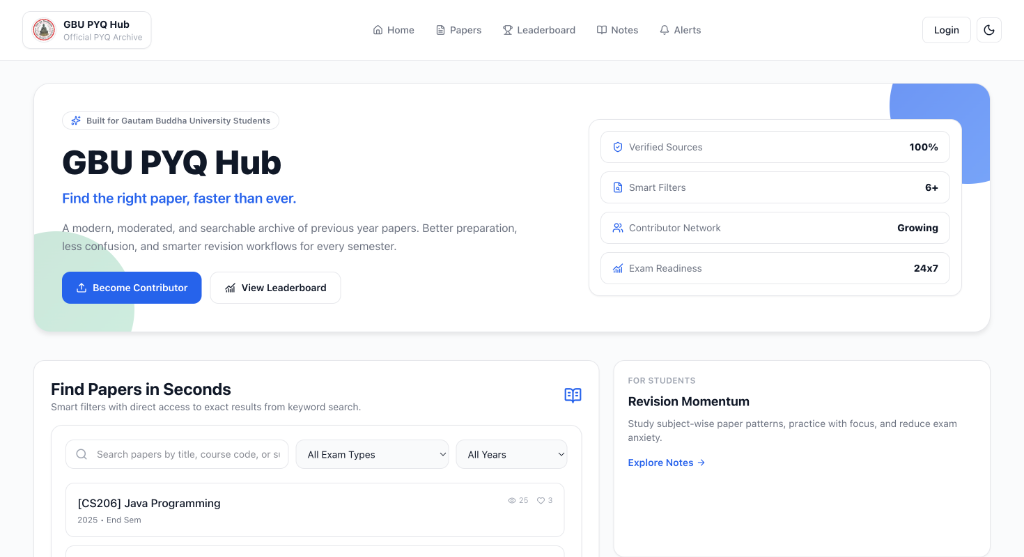The height and width of the screenshot is (557, 1024).
Task: Click the arrow icon after Explore Notes
Action: (701, 463)
